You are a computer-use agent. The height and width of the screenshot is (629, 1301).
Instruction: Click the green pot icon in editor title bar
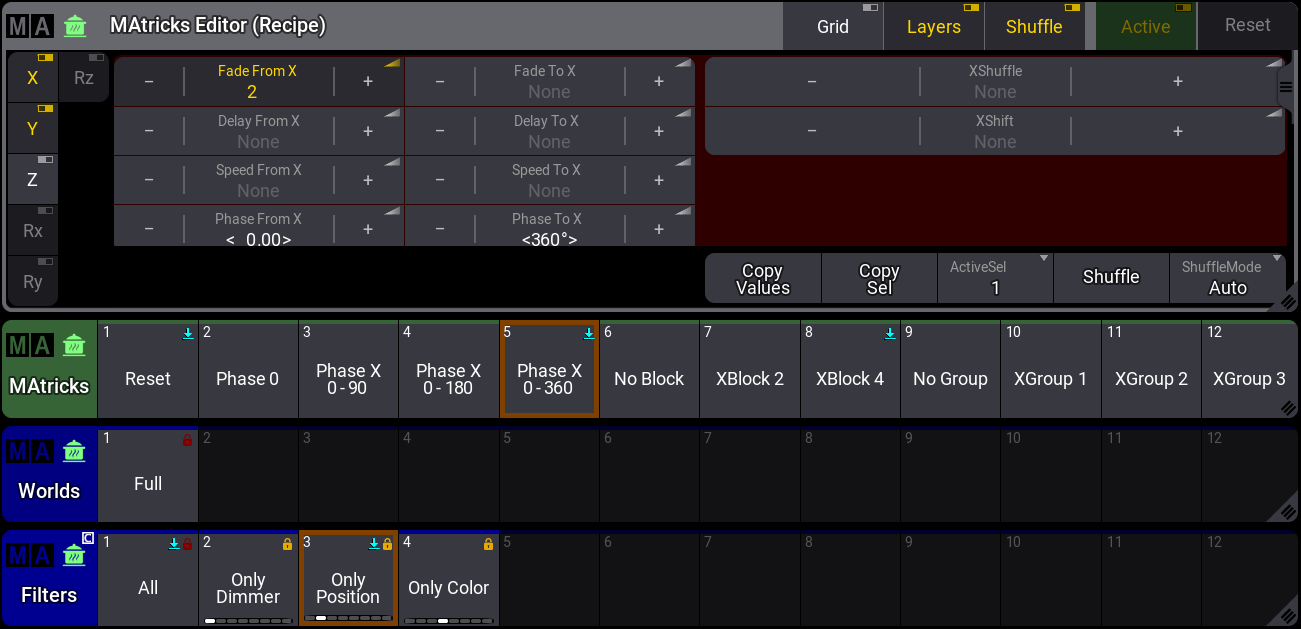[75, 26]
